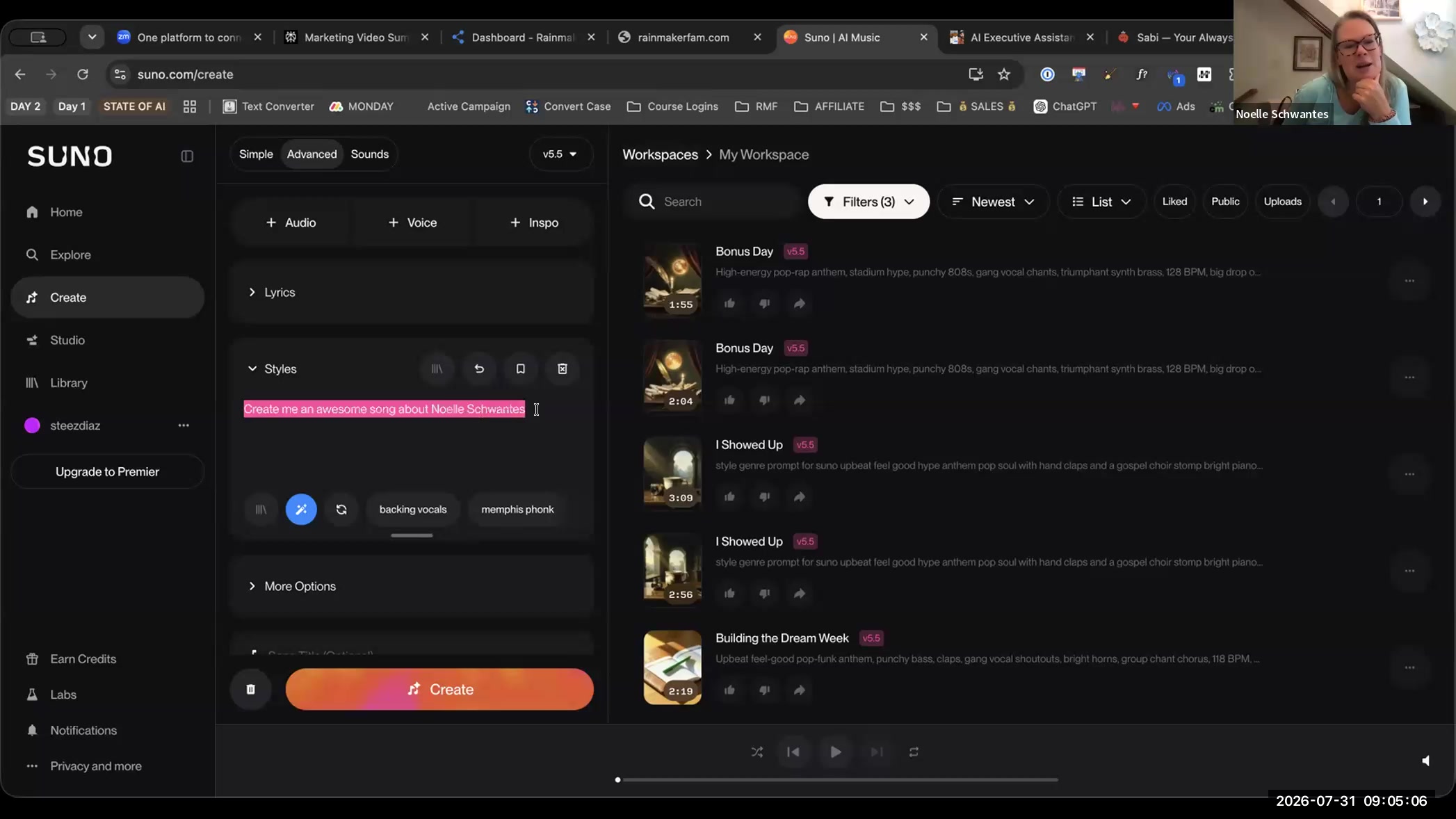This screenshot has width=1456, height=819.
Task: Toggle the Liked filter
Action: point(1174,202)
